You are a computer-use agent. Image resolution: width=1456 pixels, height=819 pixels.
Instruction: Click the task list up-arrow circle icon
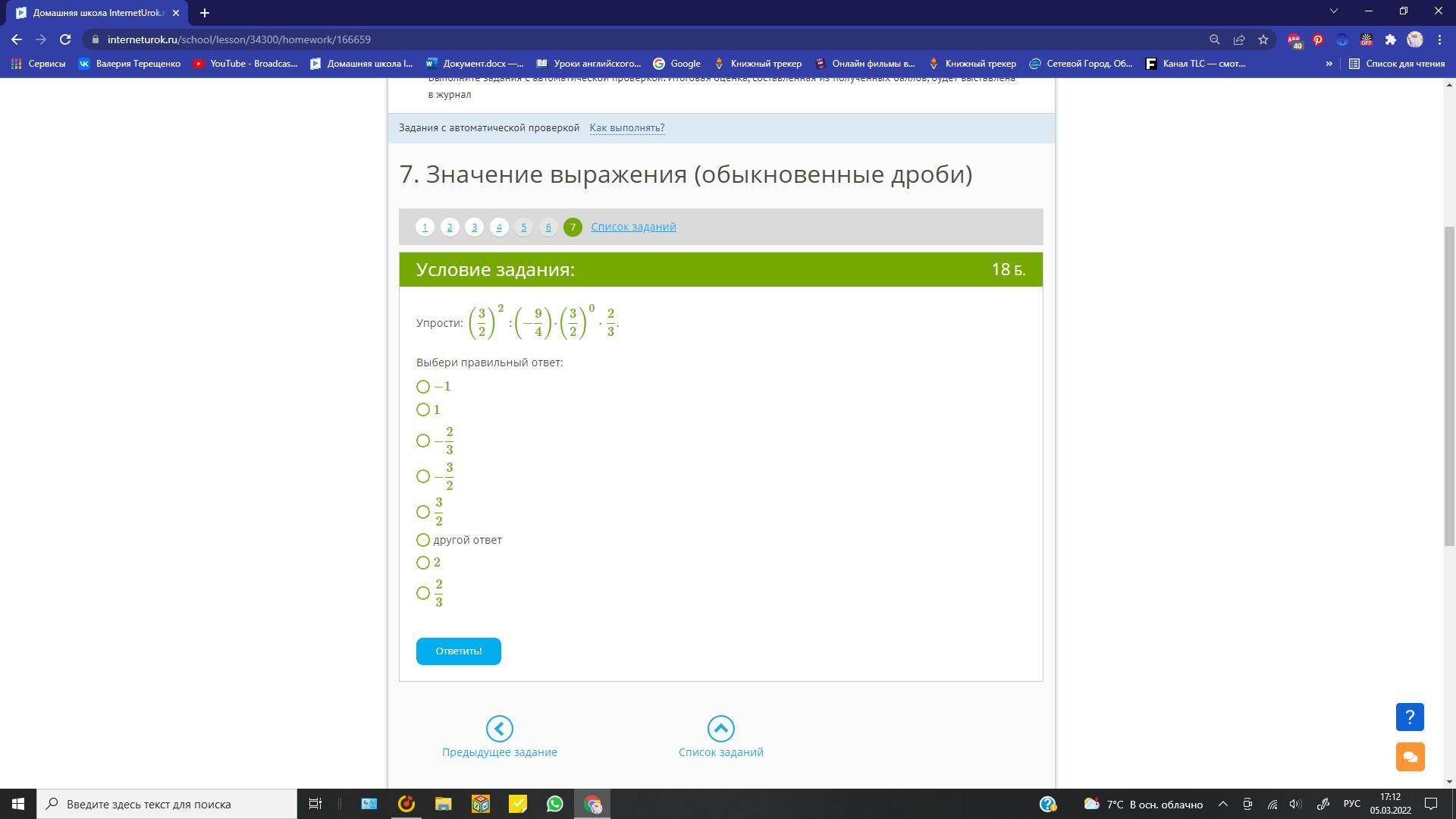720,729
